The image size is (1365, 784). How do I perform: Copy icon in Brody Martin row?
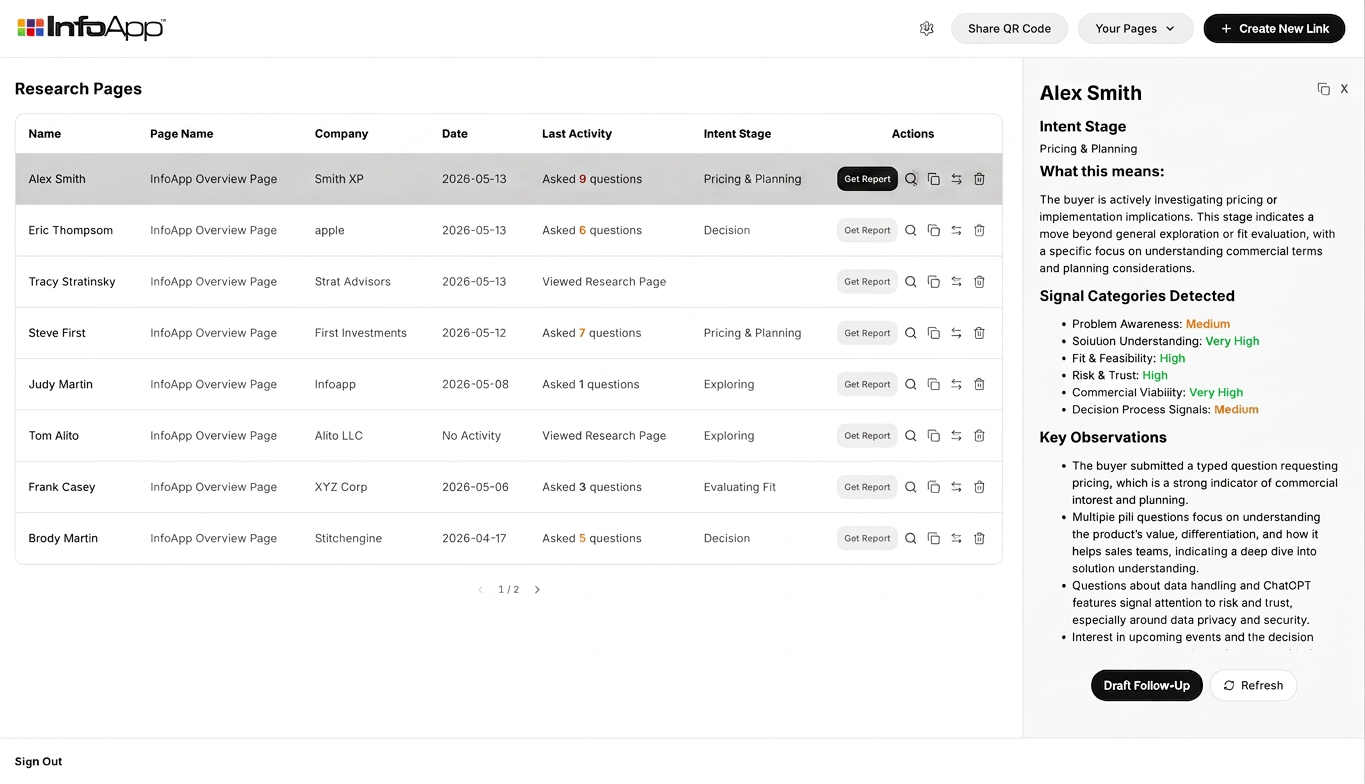tap(933, 538)
